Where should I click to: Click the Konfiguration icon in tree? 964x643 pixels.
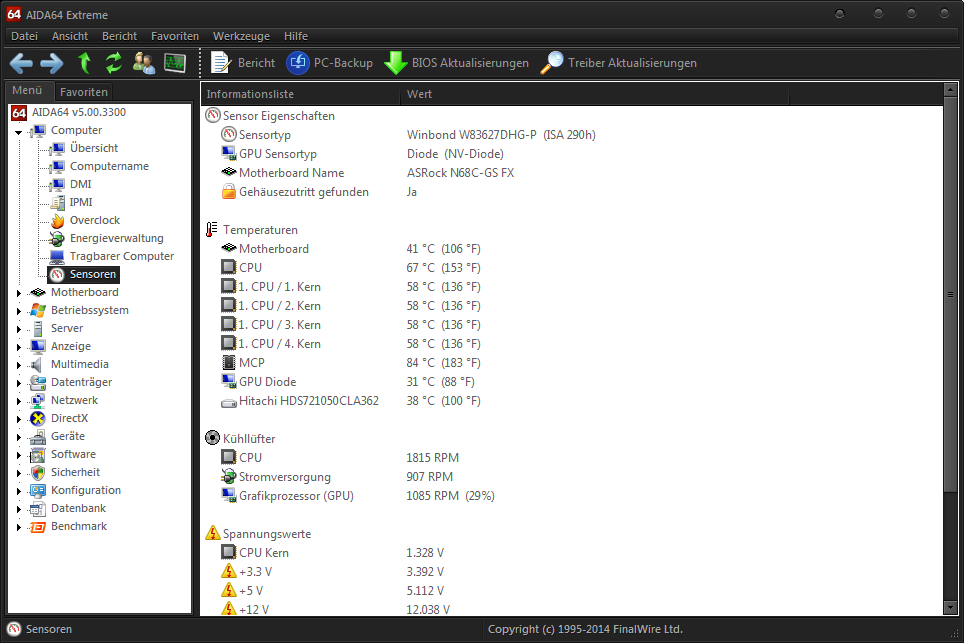point(38,491)
